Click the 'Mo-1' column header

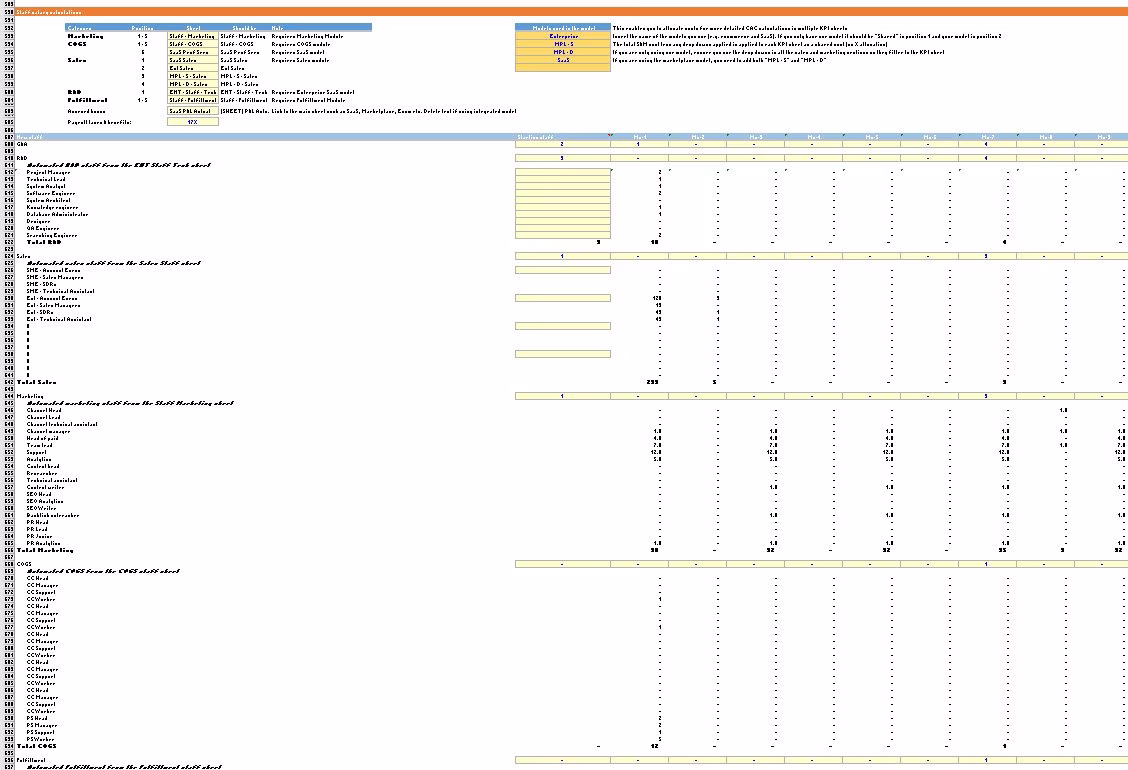(639, 137)
